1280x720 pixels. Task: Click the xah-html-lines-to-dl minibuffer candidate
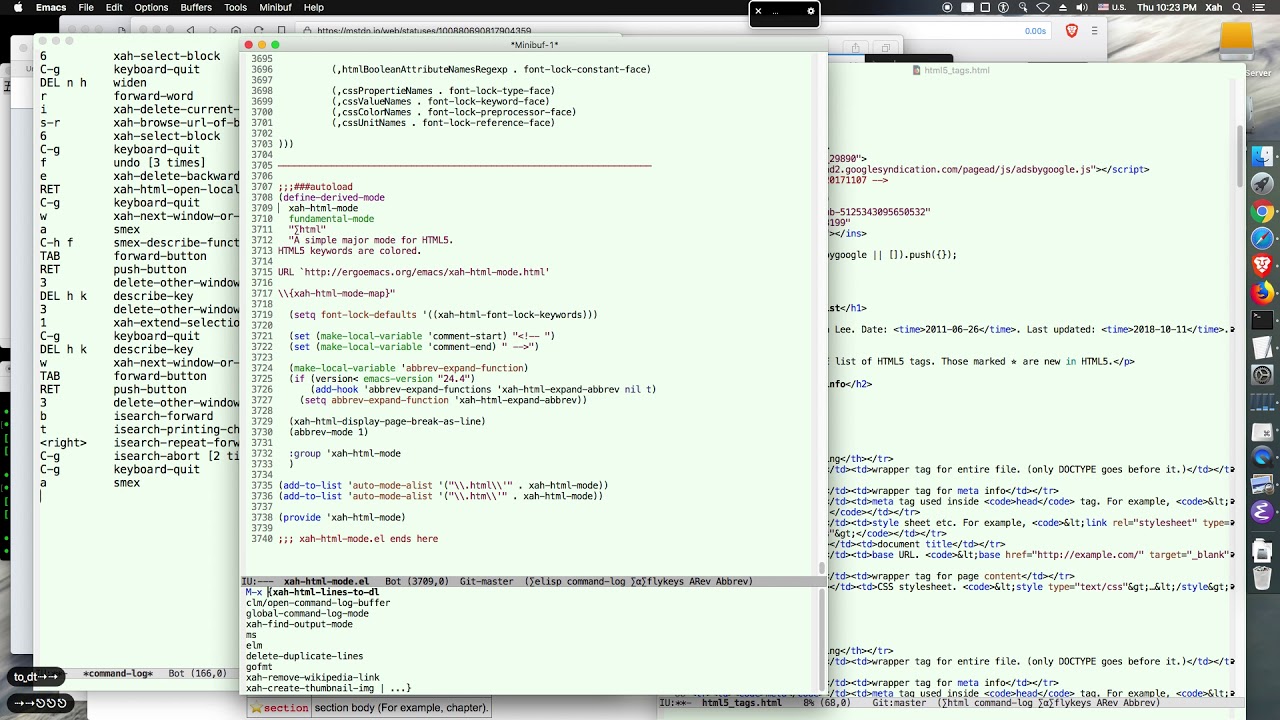pyautogui.click(x=325, y=592)
